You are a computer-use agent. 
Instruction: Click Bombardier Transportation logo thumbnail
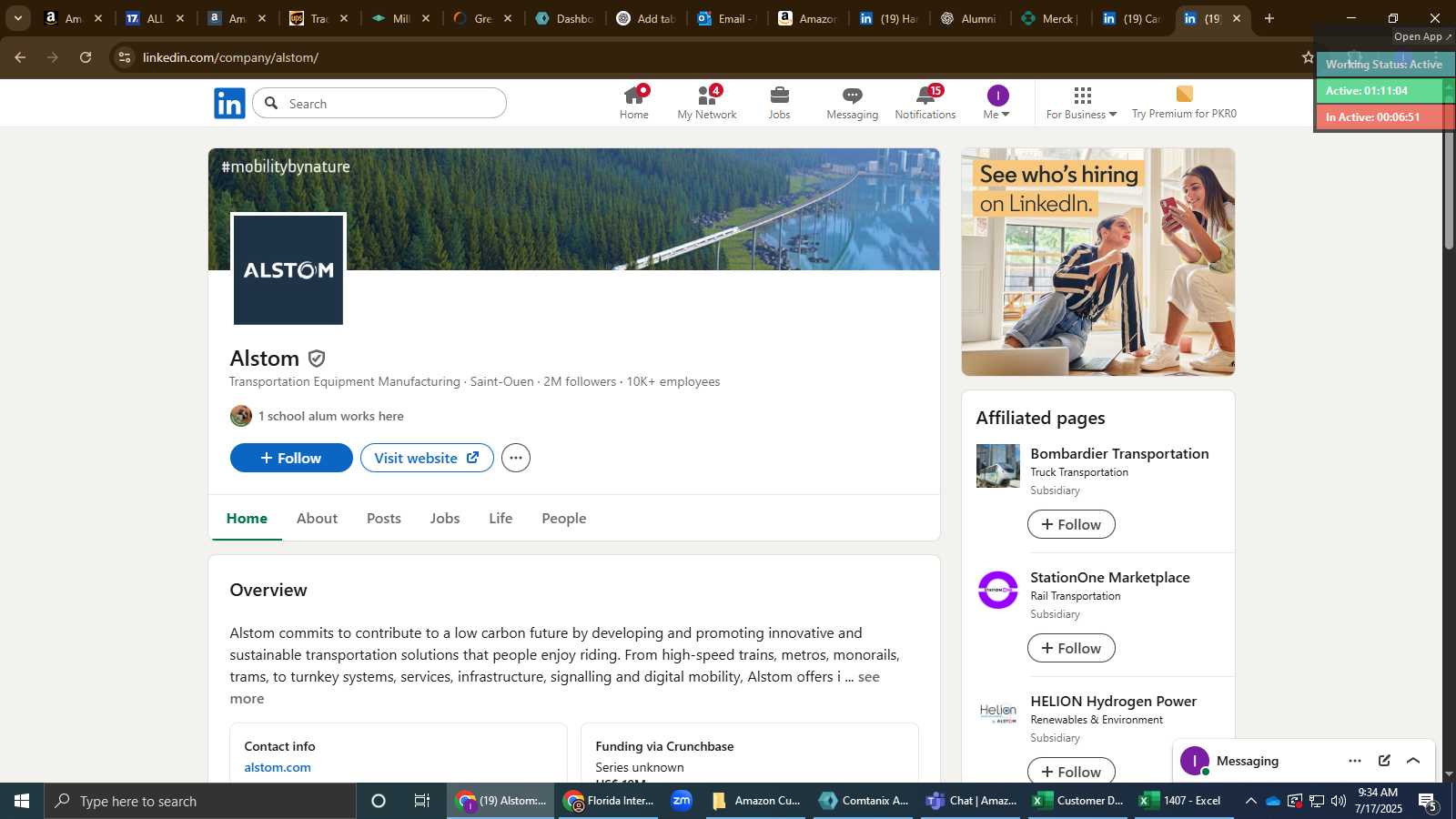998,466
